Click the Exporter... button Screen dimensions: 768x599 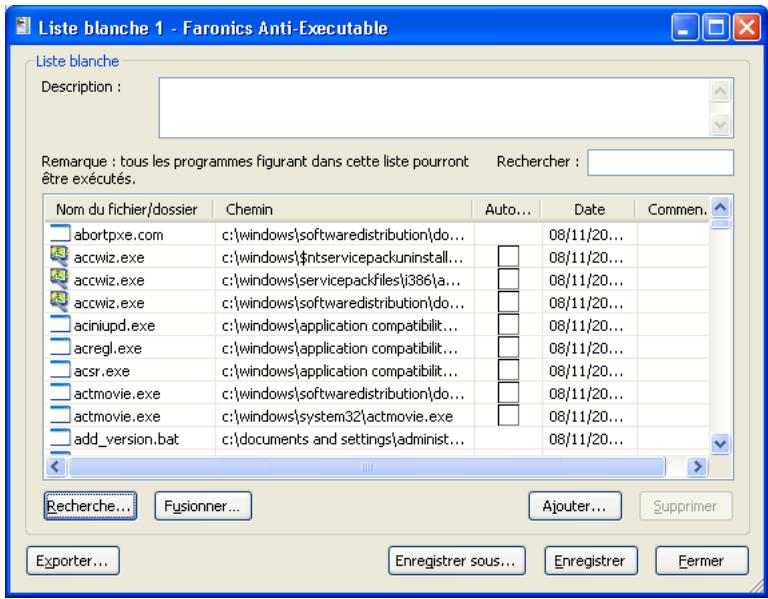[x=72, y=560]
